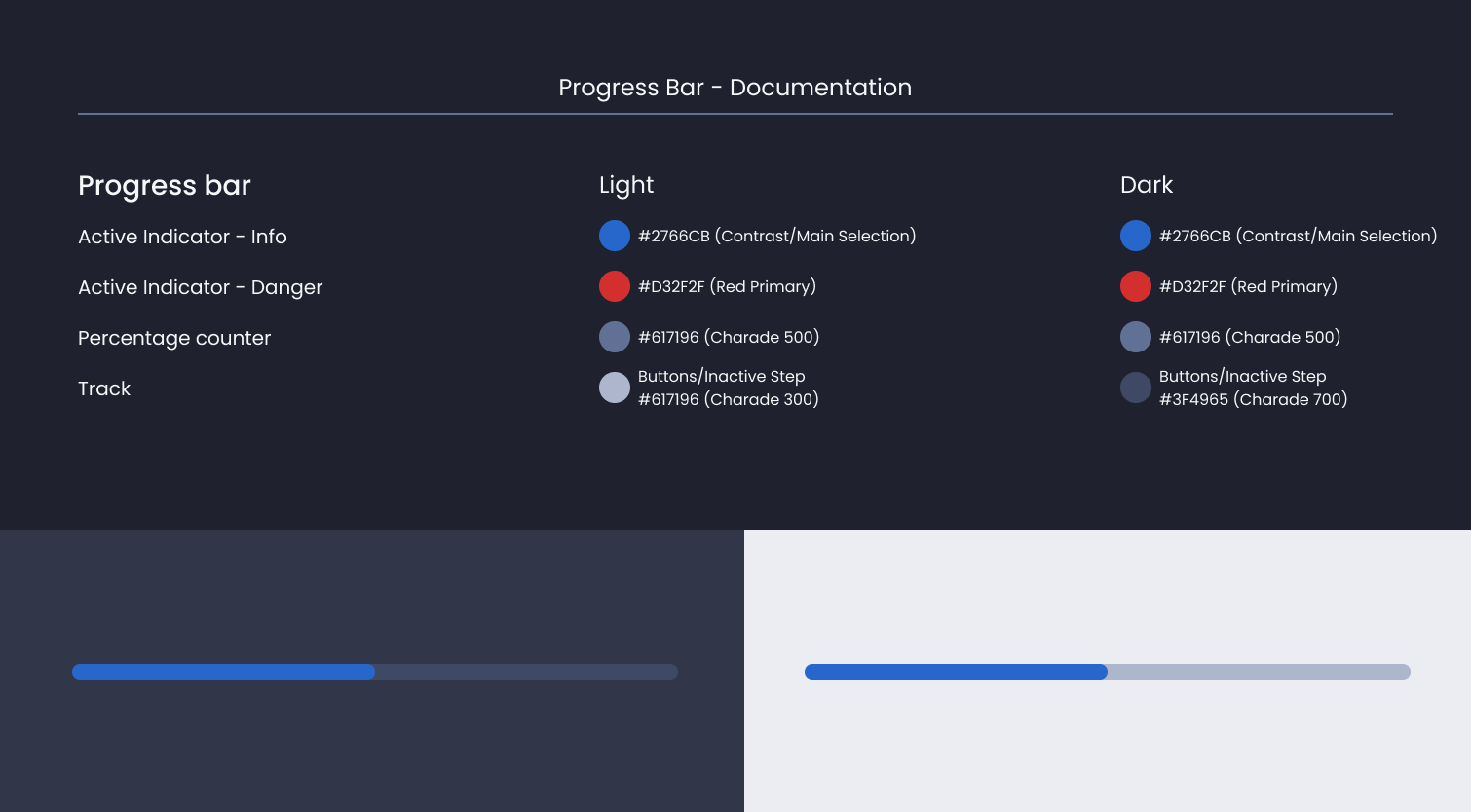Image resolution: width=1471 pixels, height=812 pixels.
Task: Click the blue #2766CB swatch under Light
Action: pos(615,236)
